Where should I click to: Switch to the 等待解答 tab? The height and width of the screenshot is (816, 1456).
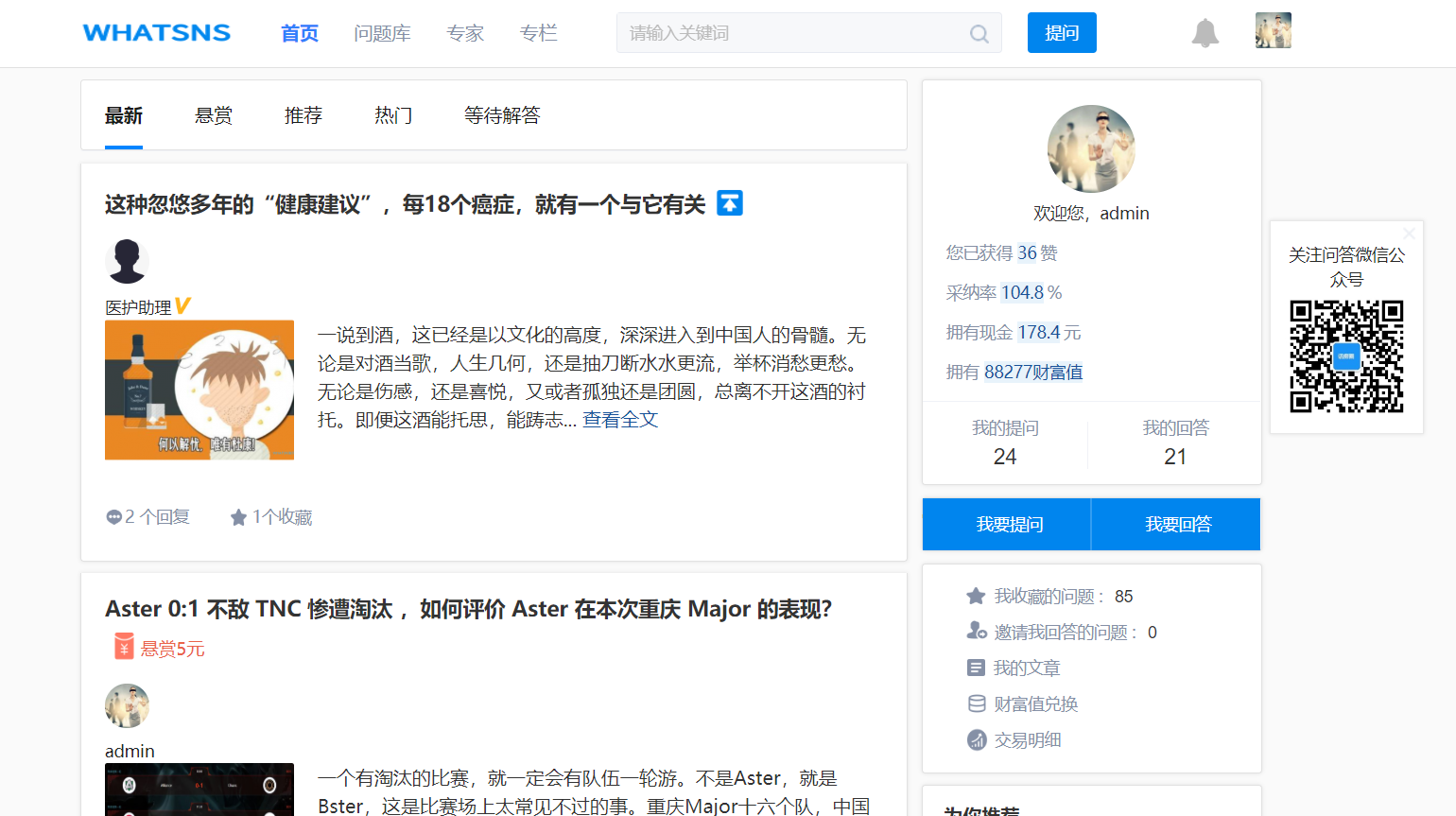(x=502, y=115)
